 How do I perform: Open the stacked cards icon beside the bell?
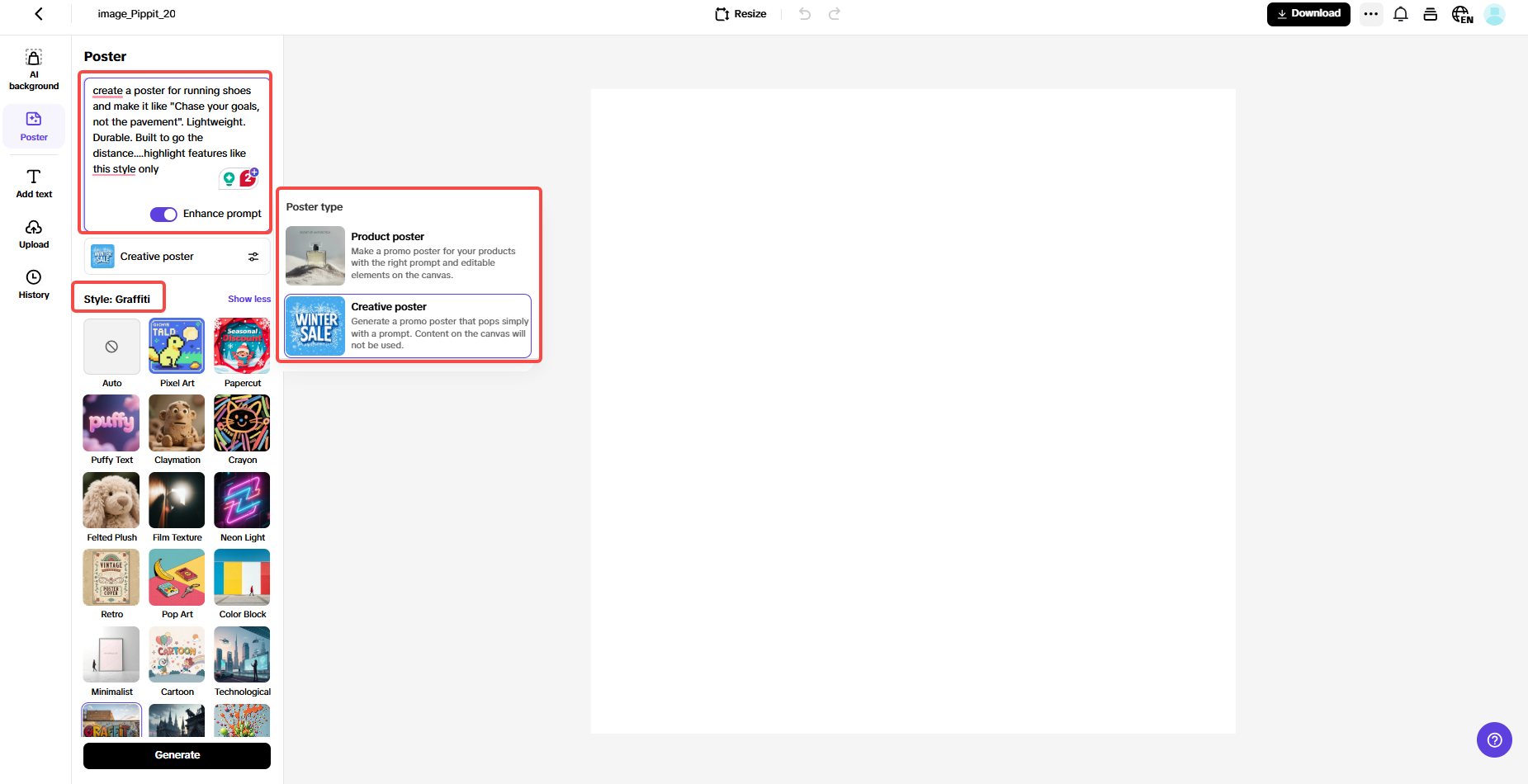pyautogui.click(x=1431, y=14)
